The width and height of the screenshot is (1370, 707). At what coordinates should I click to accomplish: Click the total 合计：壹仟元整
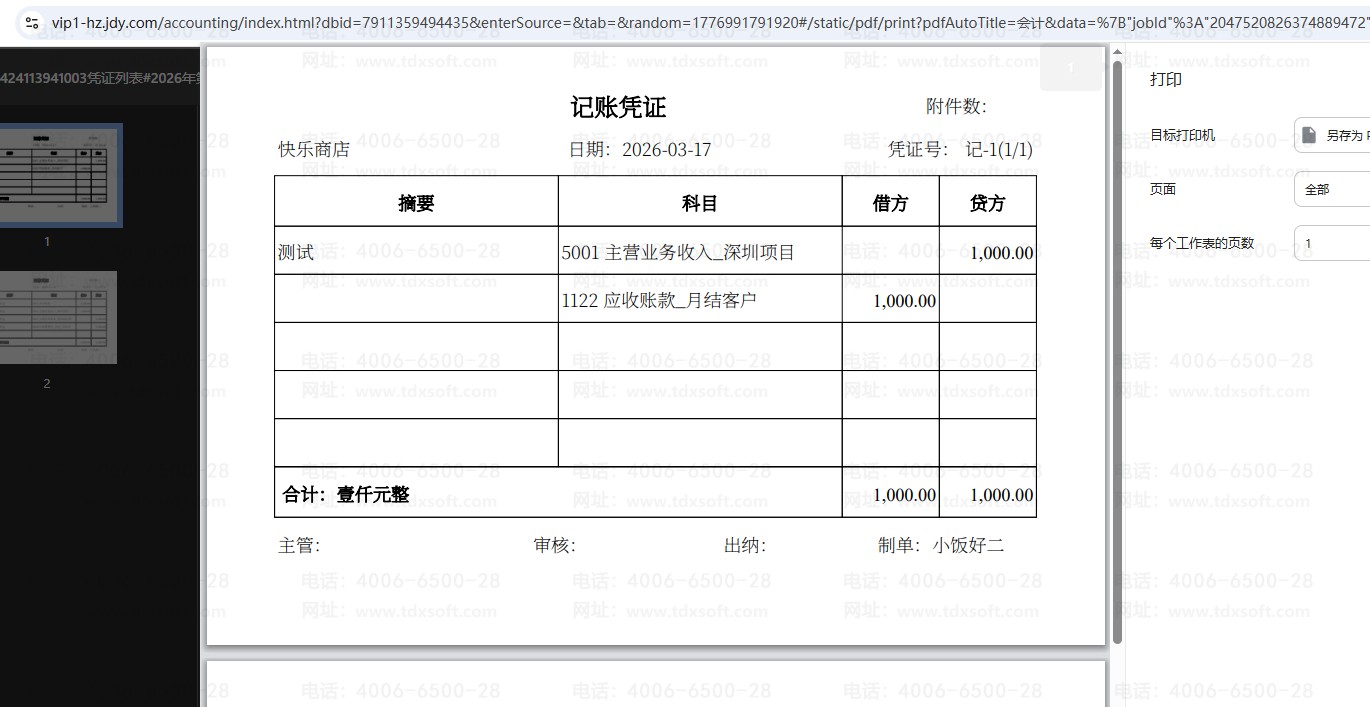[x=346, y=494]
